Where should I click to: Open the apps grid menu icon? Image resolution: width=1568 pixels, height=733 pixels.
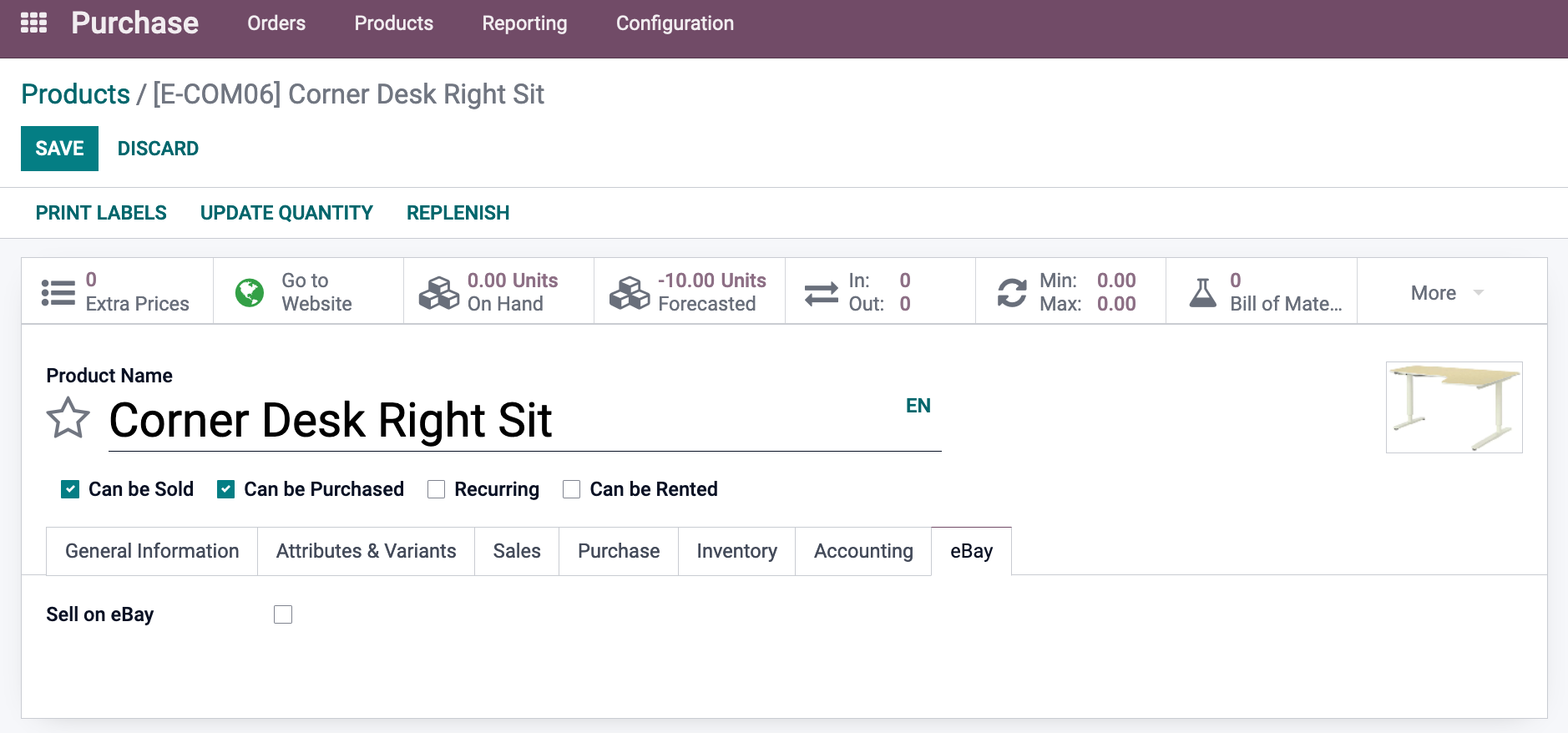pos(33,23)
